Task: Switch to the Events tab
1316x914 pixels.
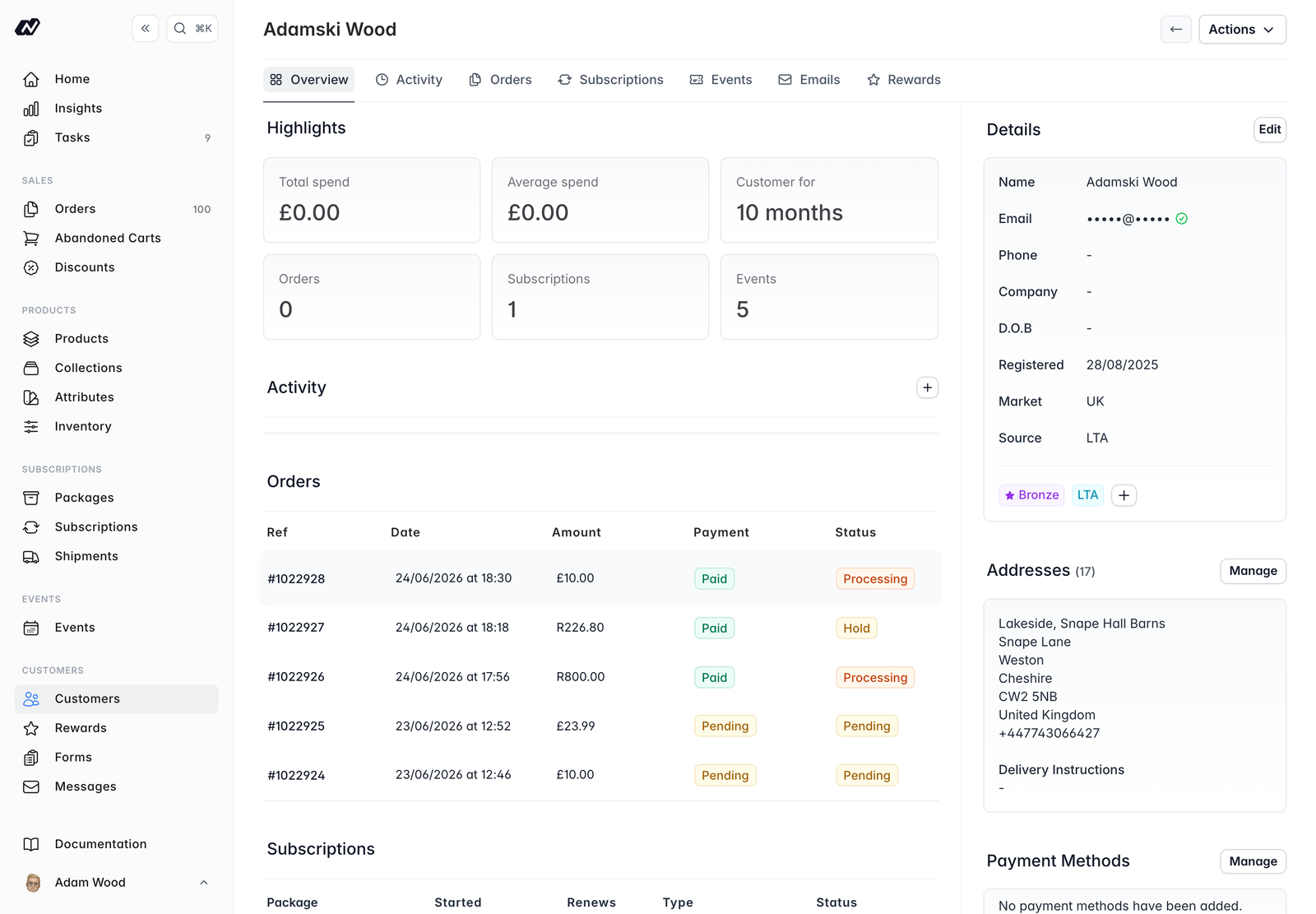Action: coord(721,80)
